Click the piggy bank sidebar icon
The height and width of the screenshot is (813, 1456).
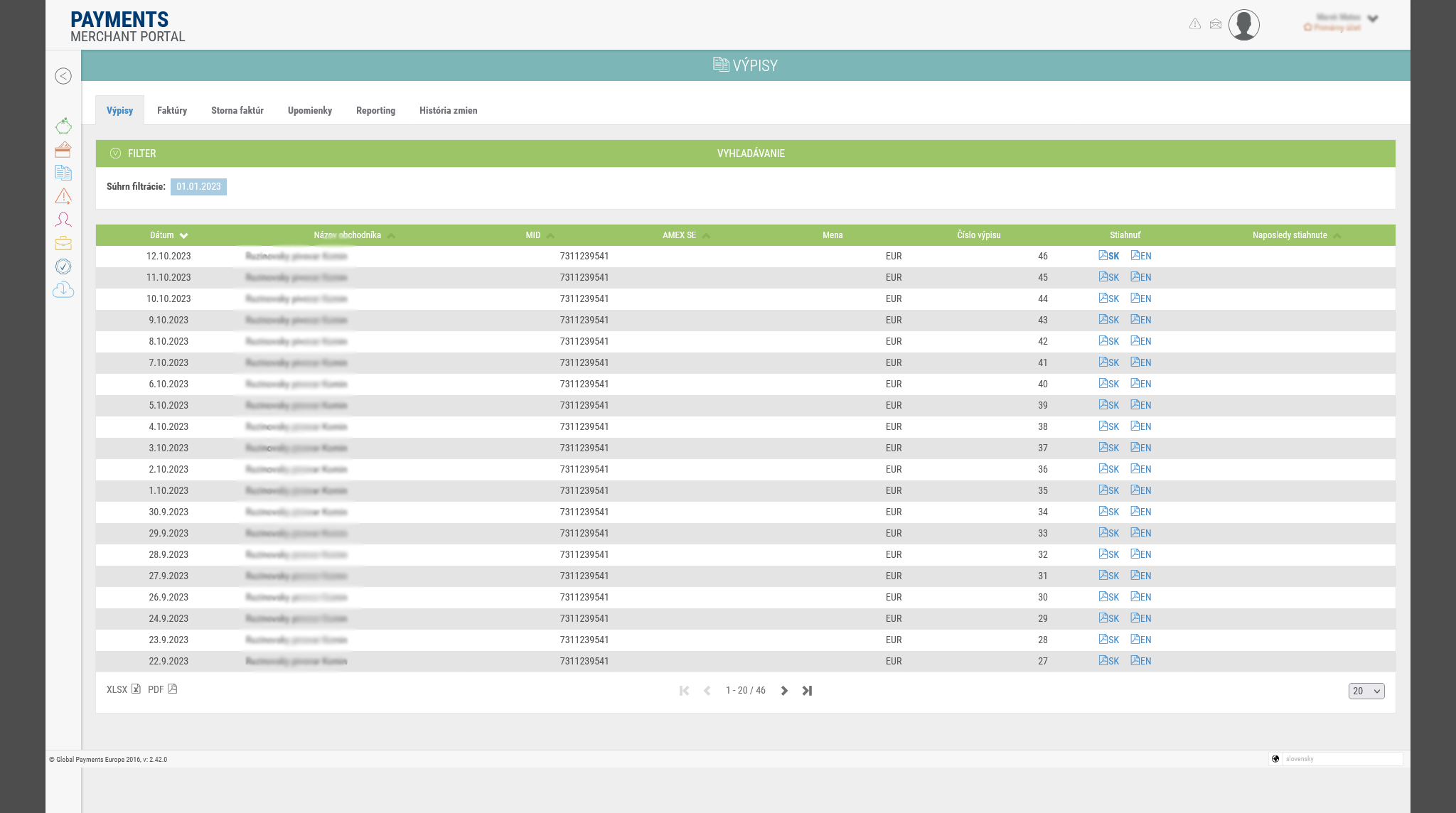tap(63, 126)
